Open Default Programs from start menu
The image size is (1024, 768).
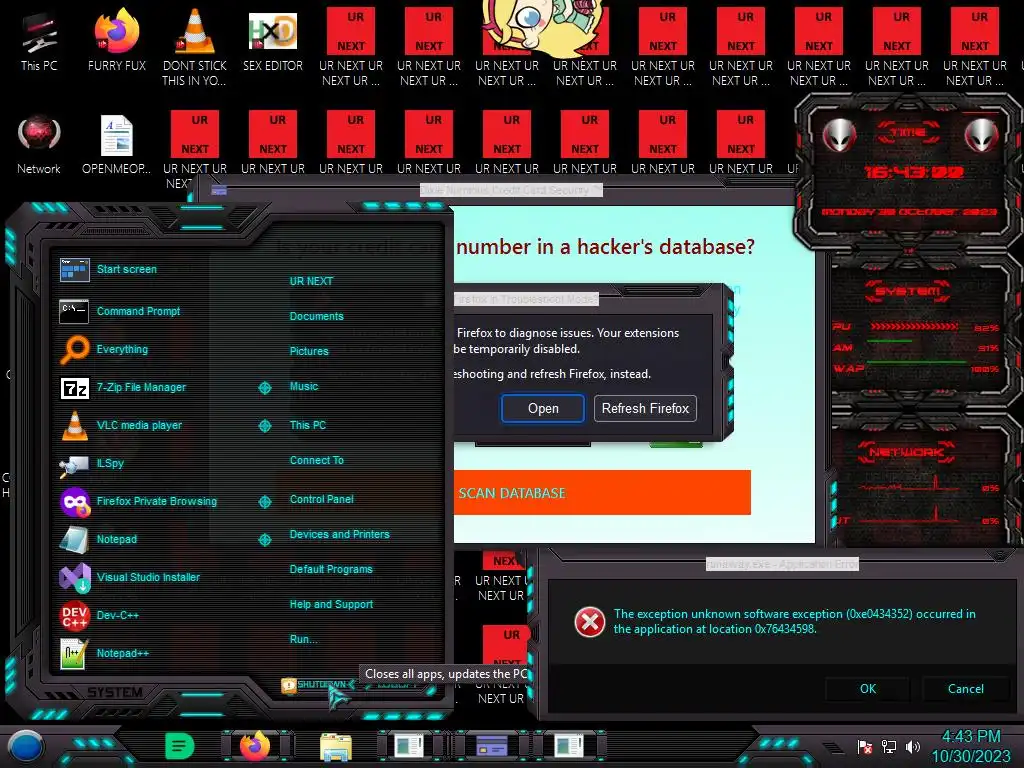[331, 569]
